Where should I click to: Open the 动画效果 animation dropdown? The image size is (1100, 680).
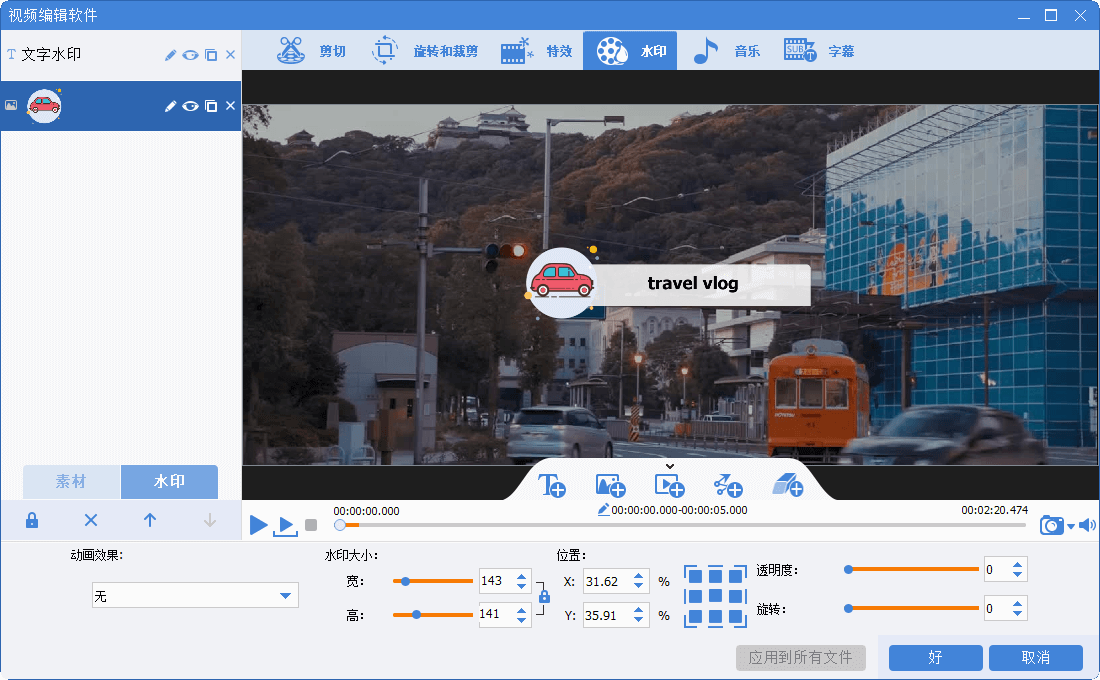pyautogui.click(x=195, y=596)
